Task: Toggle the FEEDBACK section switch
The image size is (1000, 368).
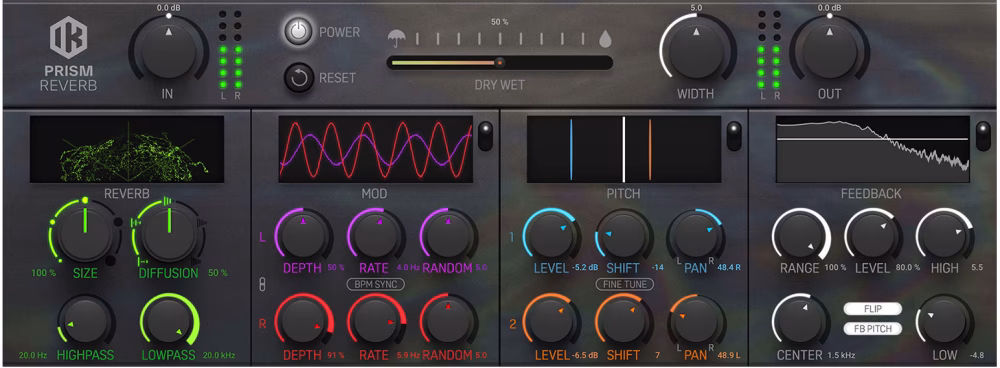Action: [x=983, y=136]
